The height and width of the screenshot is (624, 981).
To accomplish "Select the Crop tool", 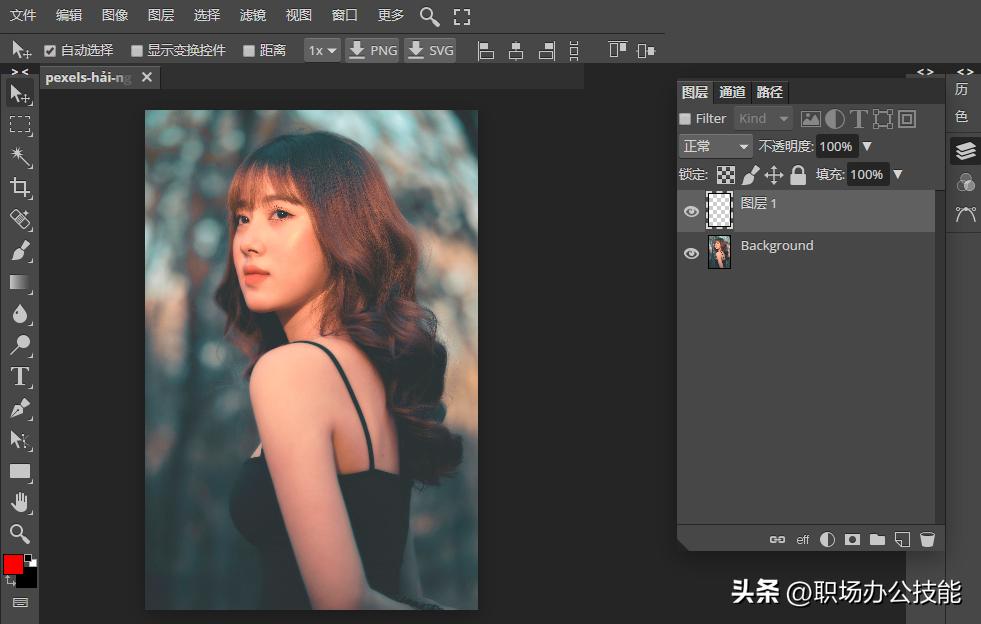I will tap(20, 187).
